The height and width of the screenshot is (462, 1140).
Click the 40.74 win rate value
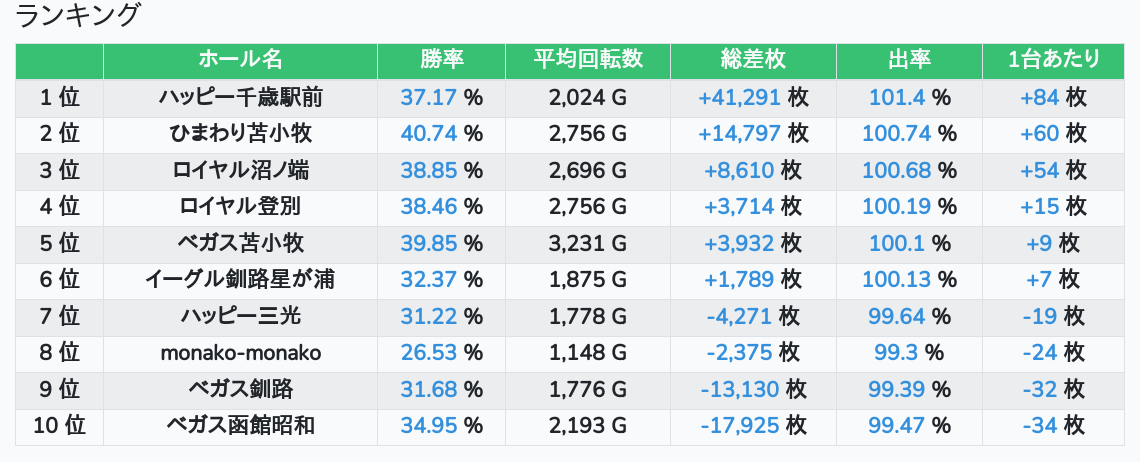pyautogui.click(x=428, y=134)
